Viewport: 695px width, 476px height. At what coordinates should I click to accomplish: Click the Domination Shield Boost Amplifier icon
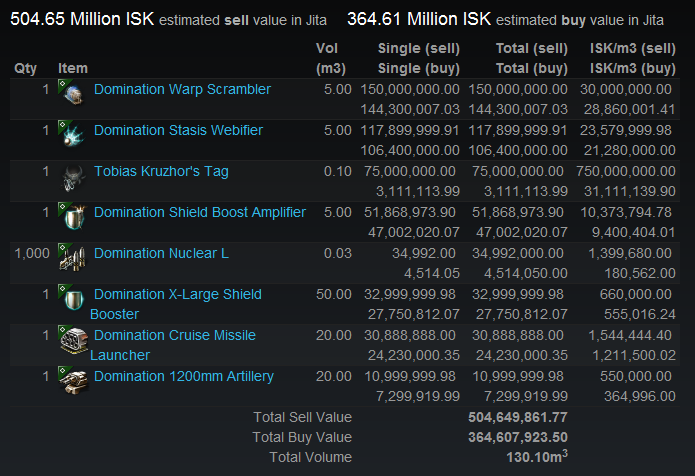[x=73, y=217]
